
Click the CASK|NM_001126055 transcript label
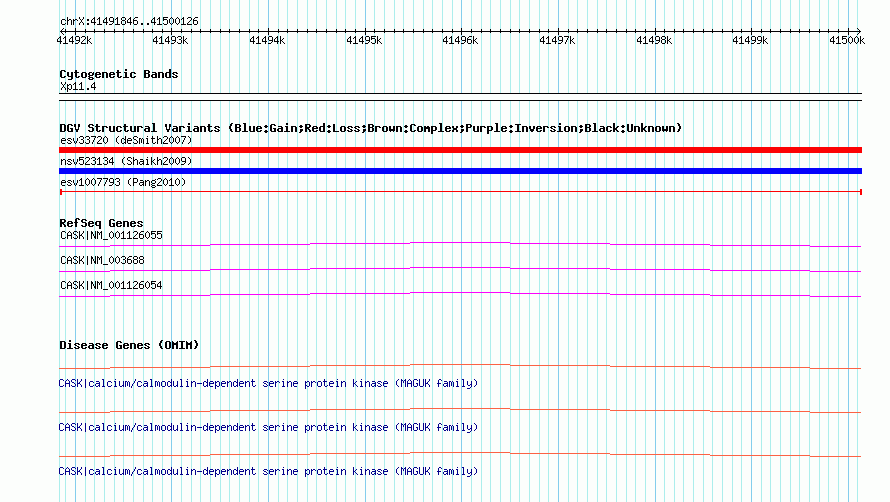(111, 235)
